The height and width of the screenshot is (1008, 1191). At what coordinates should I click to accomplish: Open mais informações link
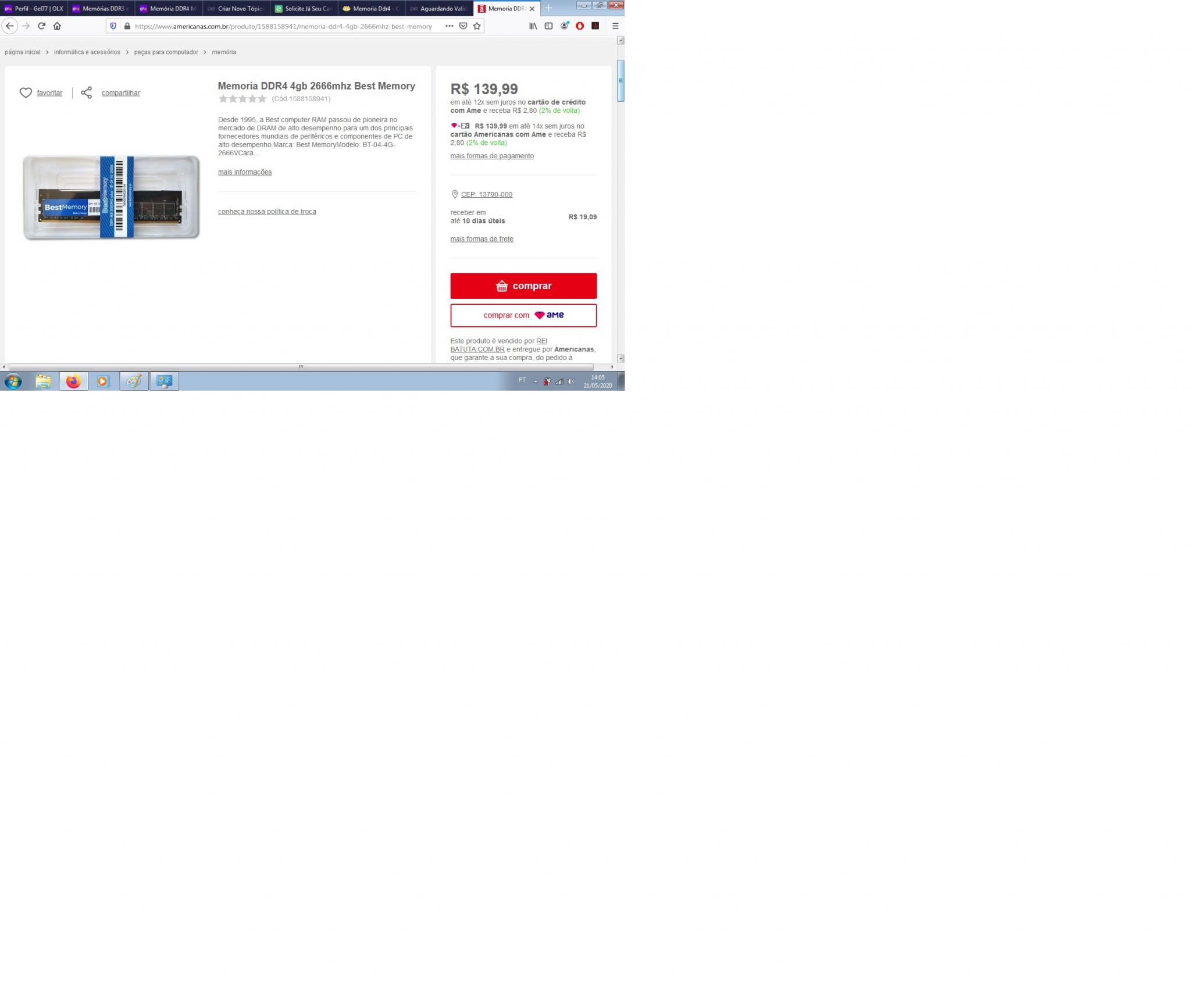coord(245,172)
